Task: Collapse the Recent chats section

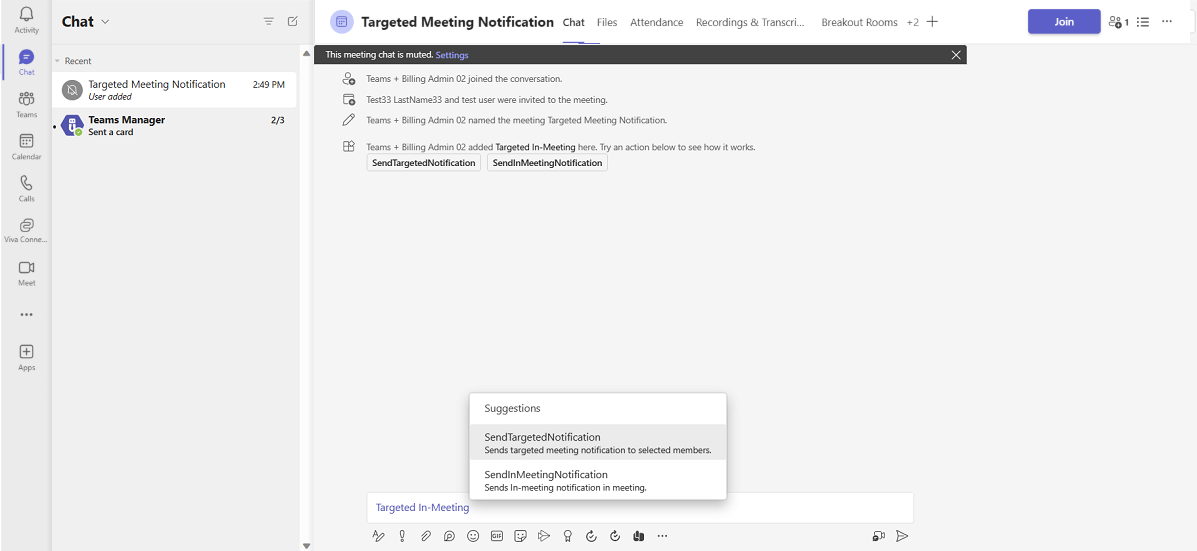Action: coord(57,61)
